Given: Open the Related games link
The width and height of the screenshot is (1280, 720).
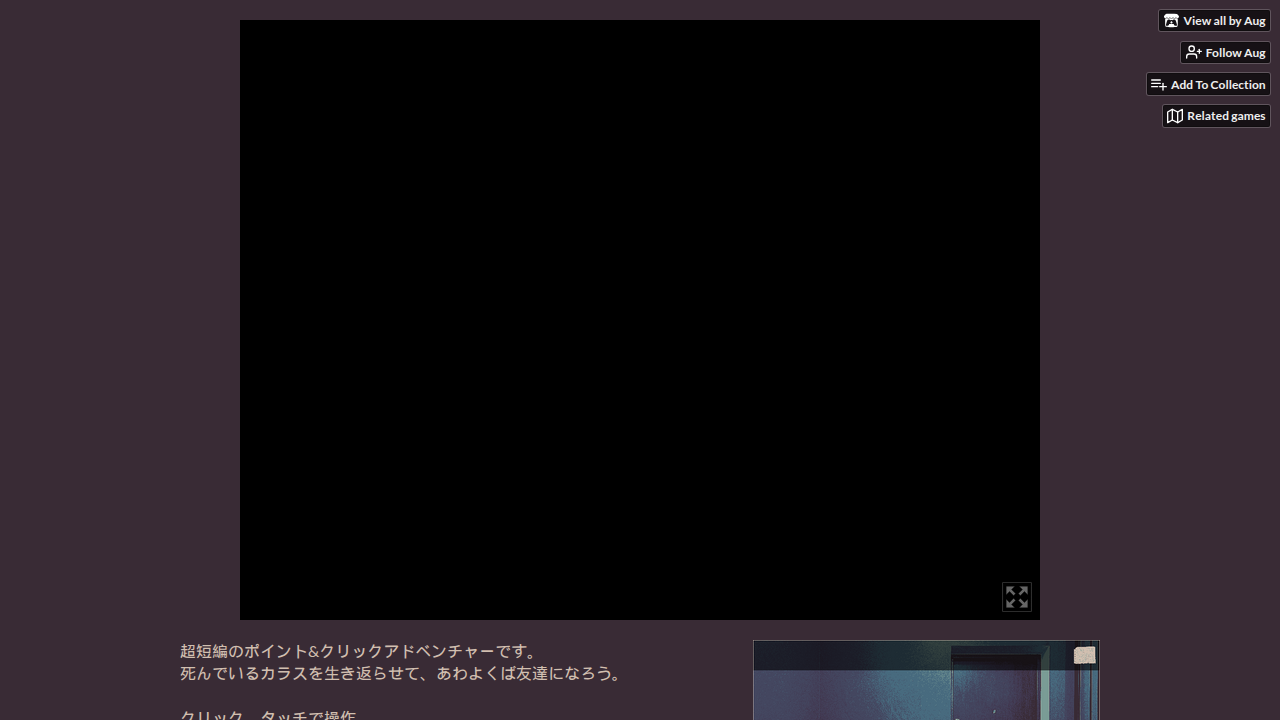Looking at the screenshot, I should [x=1216, y=116].
